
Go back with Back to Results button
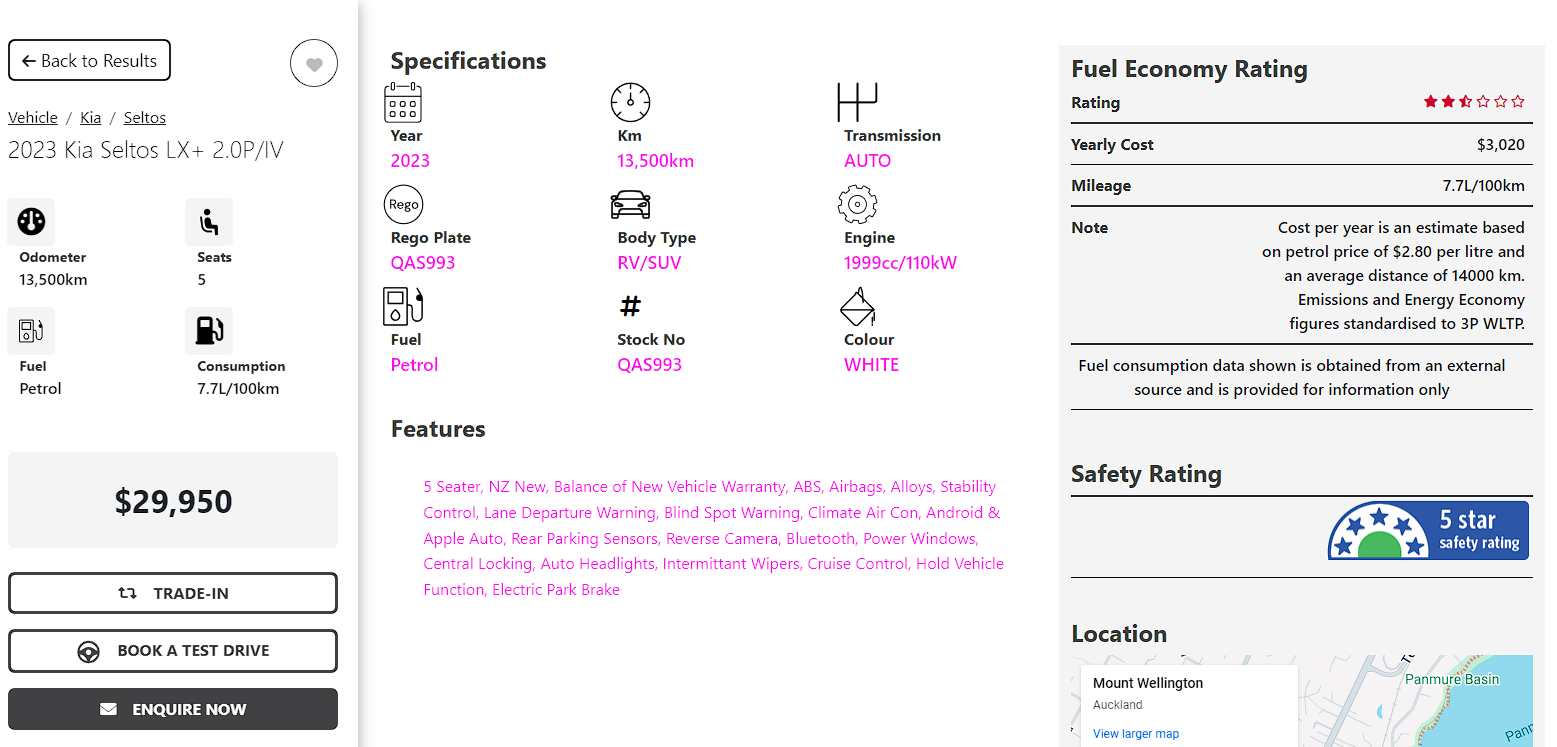[x=89, y=60]
